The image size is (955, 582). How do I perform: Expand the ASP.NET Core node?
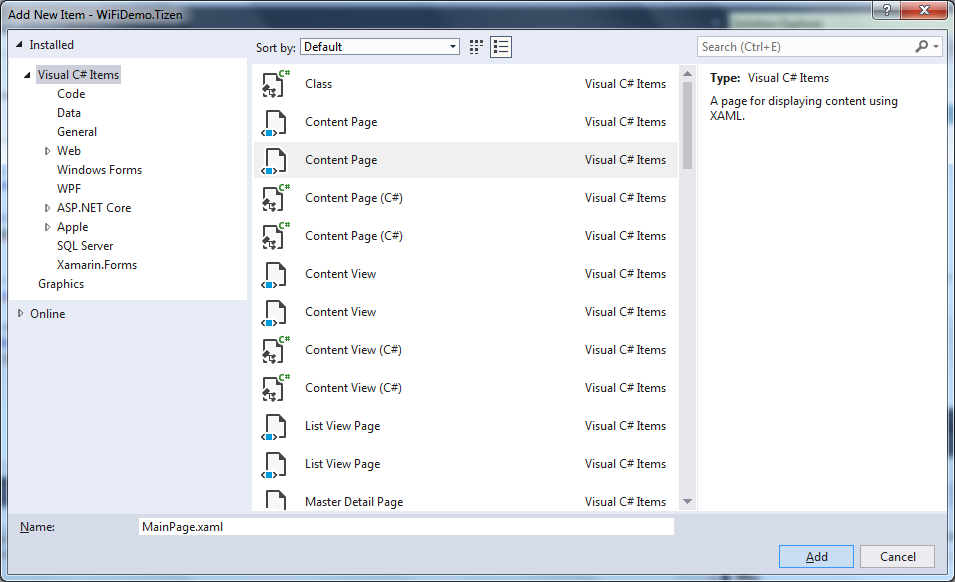47,208
